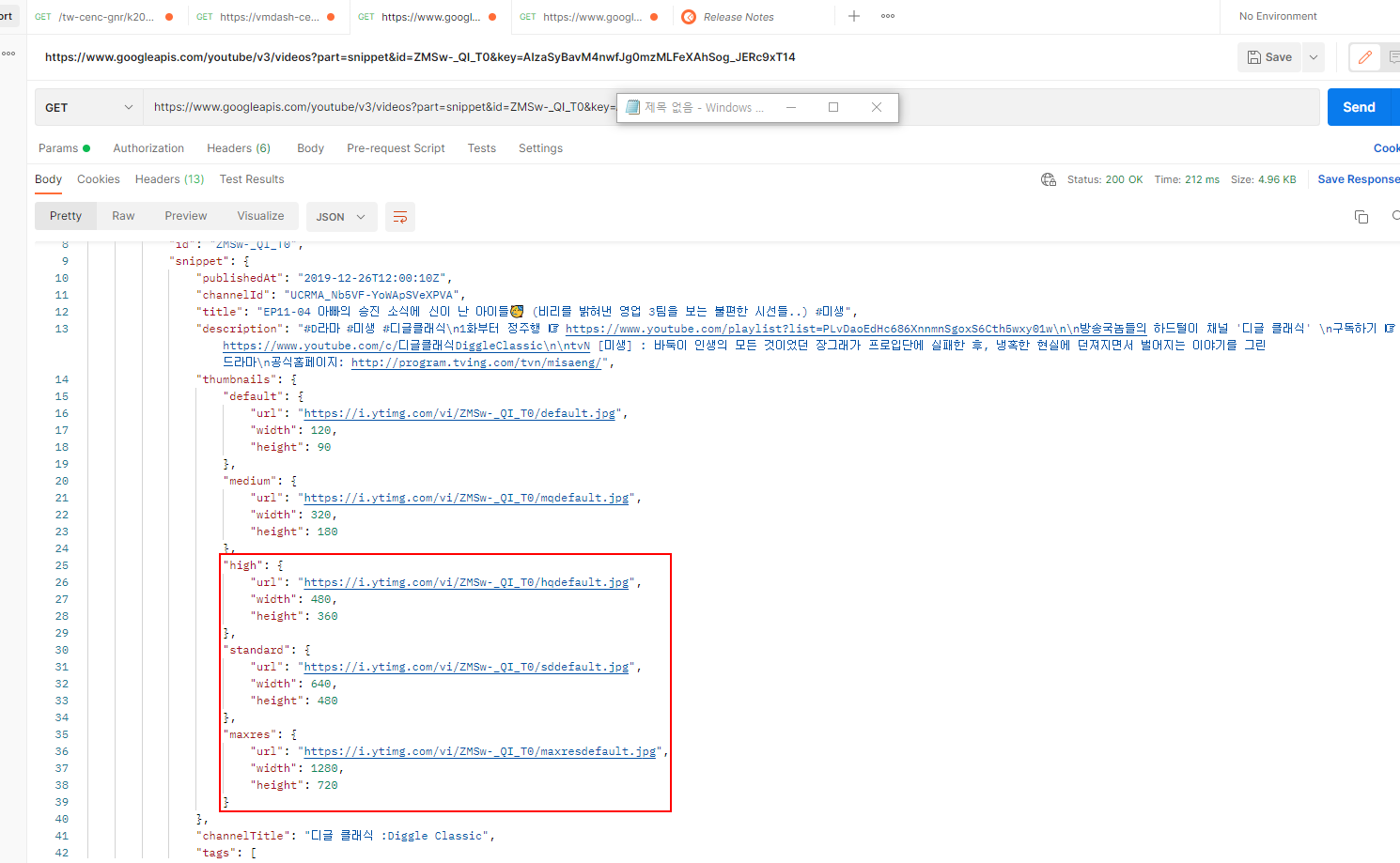Select the response Cookies tab

[x=99, y=179]
